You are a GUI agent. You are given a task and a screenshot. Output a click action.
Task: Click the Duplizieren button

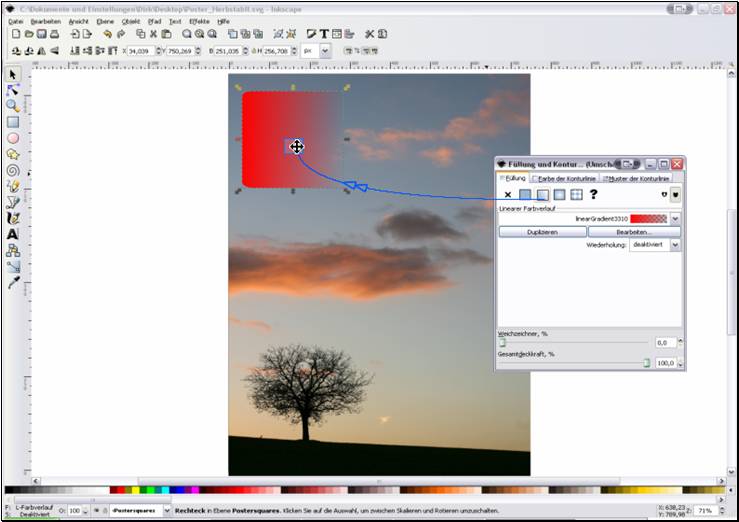click(x=541, y=231)
